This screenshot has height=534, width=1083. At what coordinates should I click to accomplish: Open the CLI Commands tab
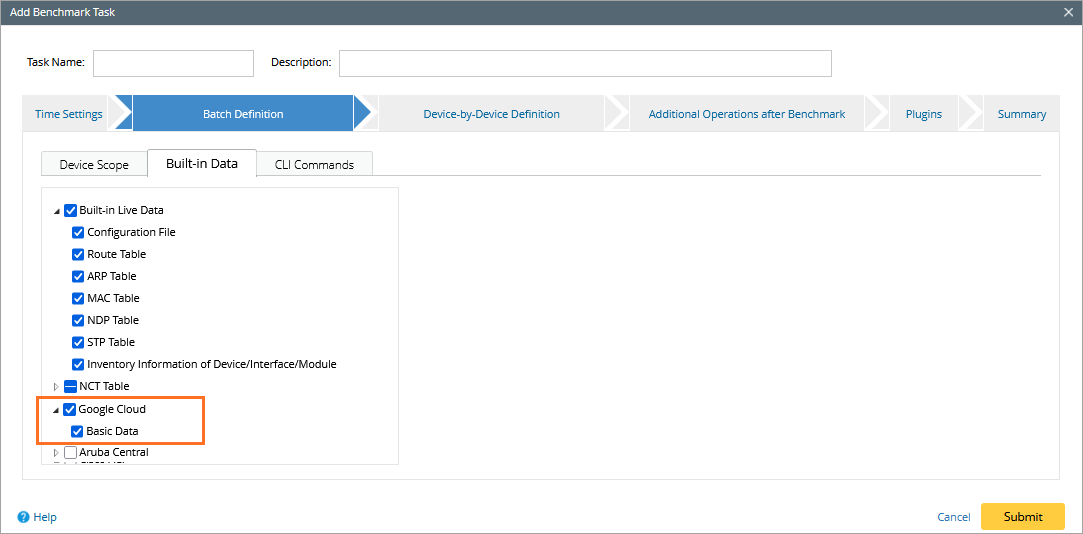314,164
